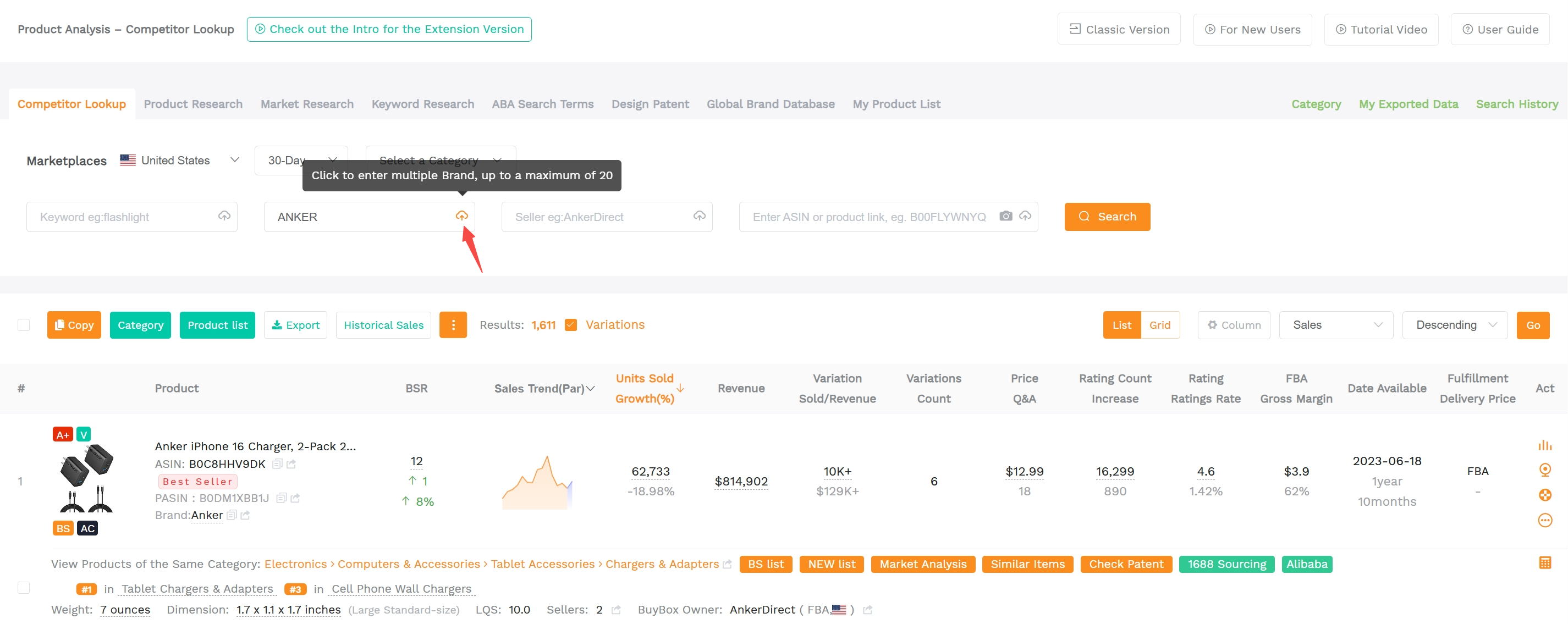The image size is (1568, 624).
Task: Uncheck the Variations checkbox
Action: pos(570,325)
